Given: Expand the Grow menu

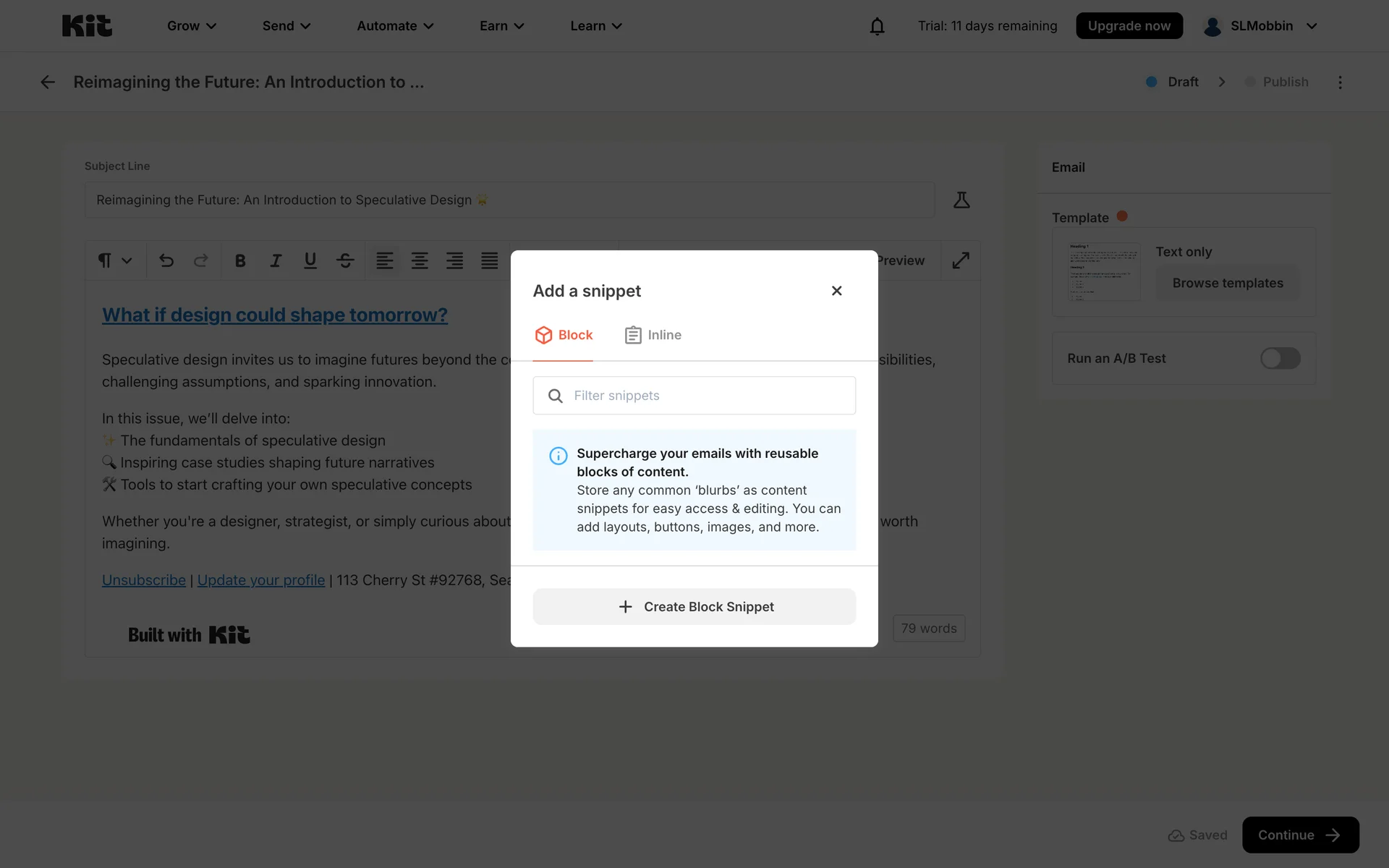Looking at the screenshot, I should (x=192, y=26).
